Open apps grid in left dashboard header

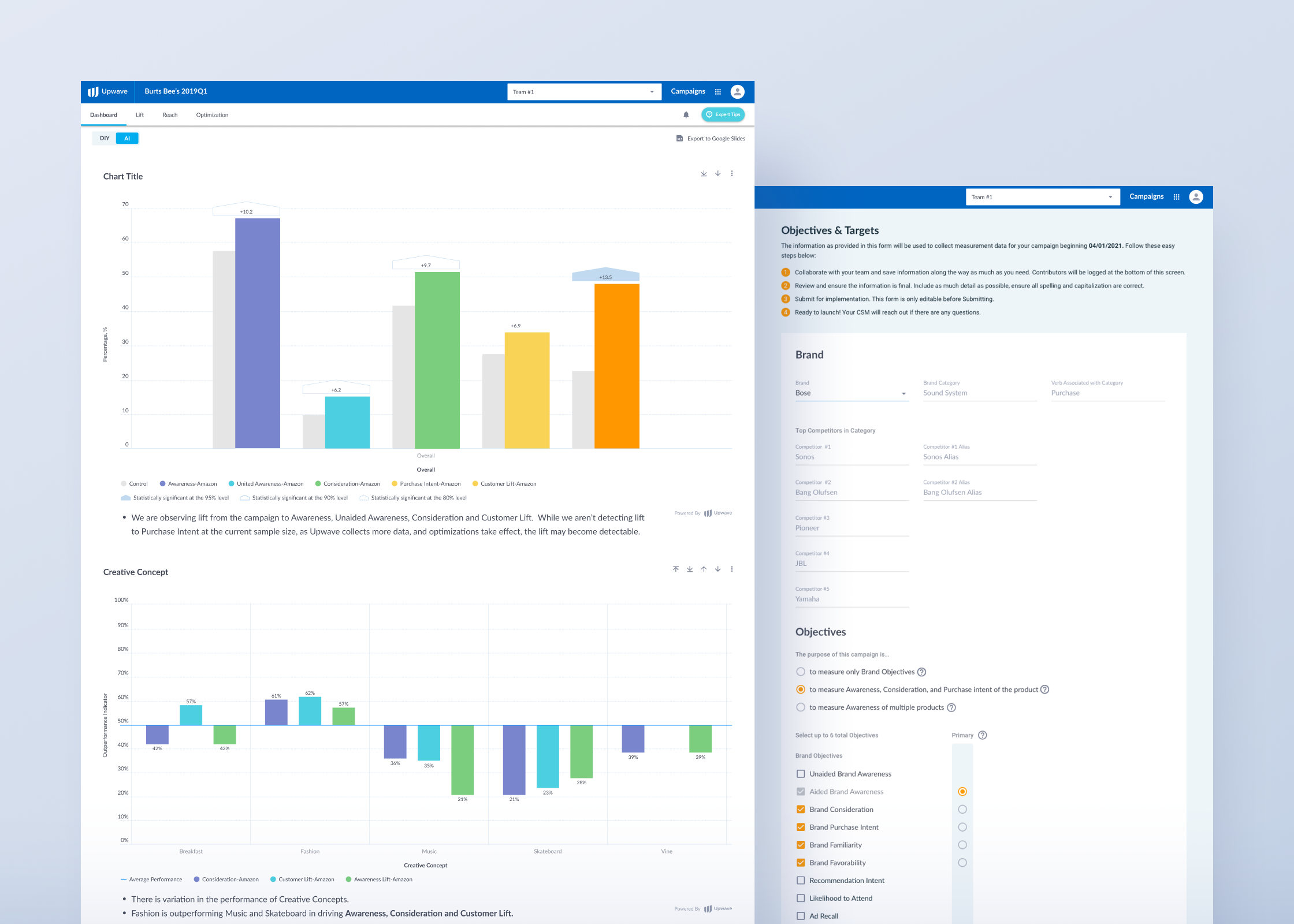(718, 92)
